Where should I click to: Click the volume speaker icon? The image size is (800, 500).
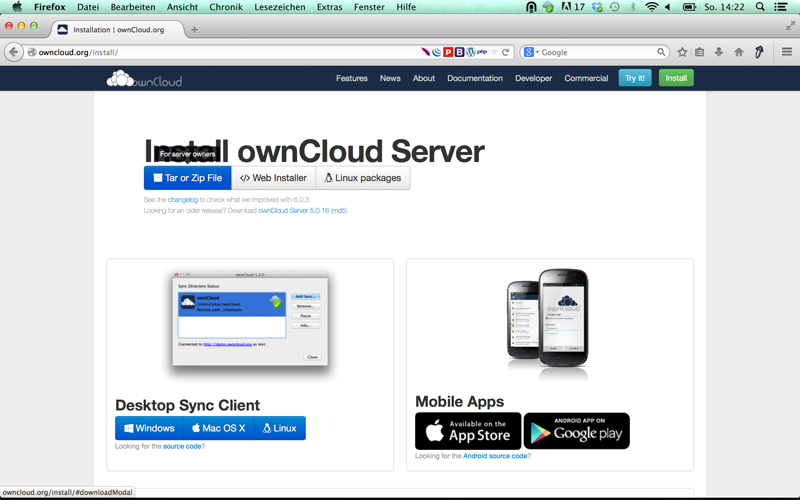668,7
